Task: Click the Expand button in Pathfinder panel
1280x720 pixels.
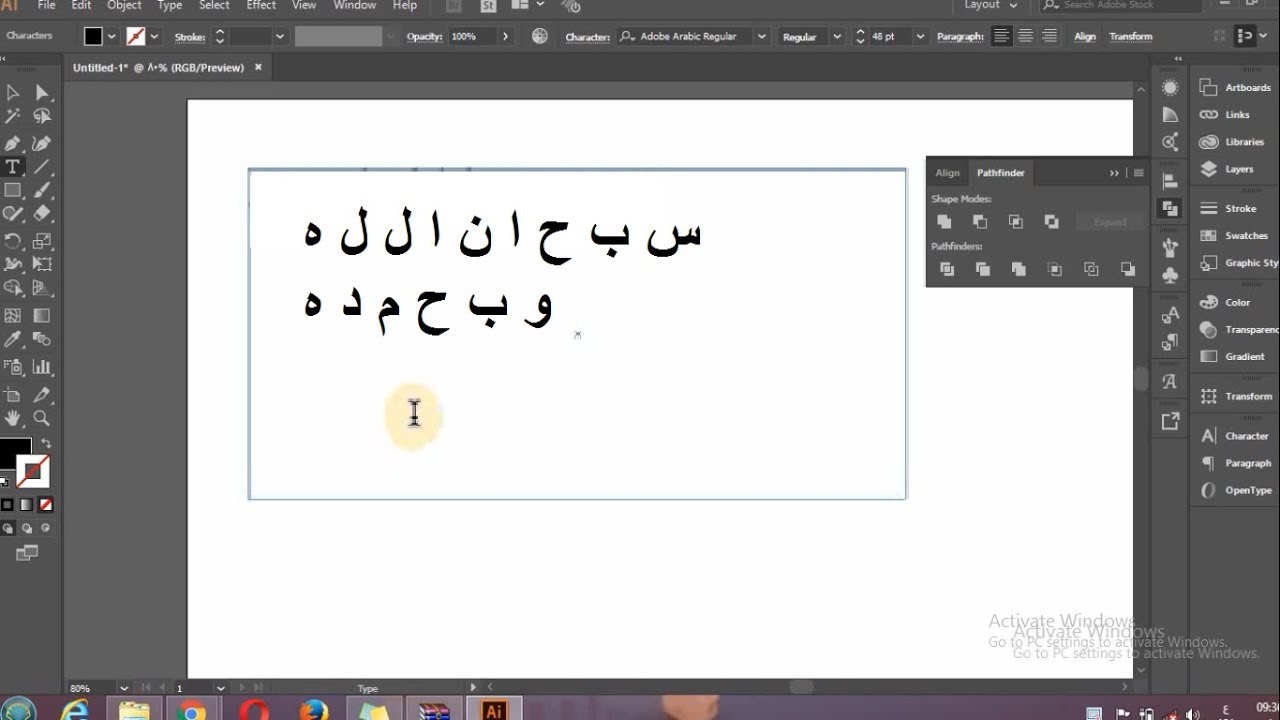Action: click(x=1109, y=221)
